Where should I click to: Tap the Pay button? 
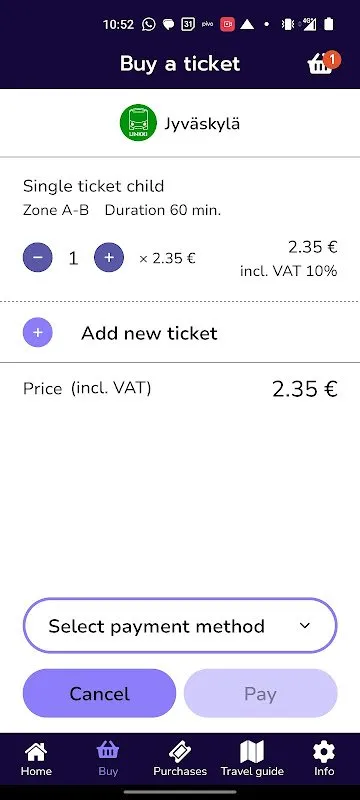pyautogui.click(x=261, y=693)
